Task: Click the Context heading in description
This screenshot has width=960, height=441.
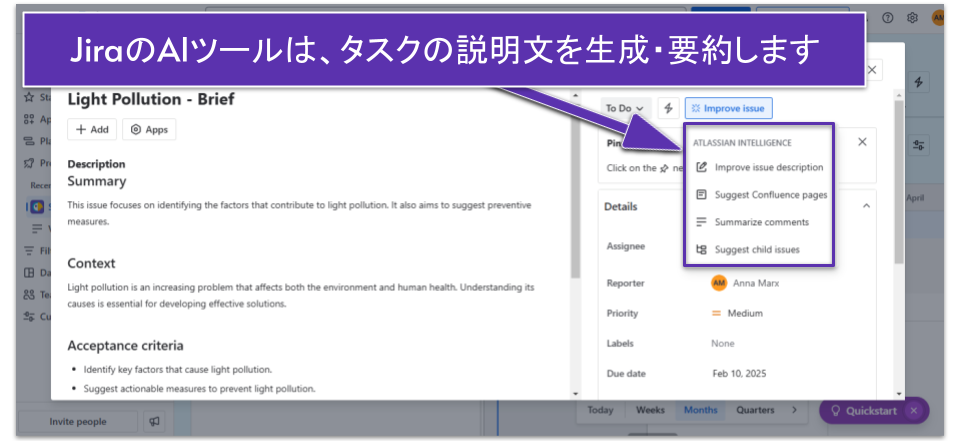Action: pos(91,263)
